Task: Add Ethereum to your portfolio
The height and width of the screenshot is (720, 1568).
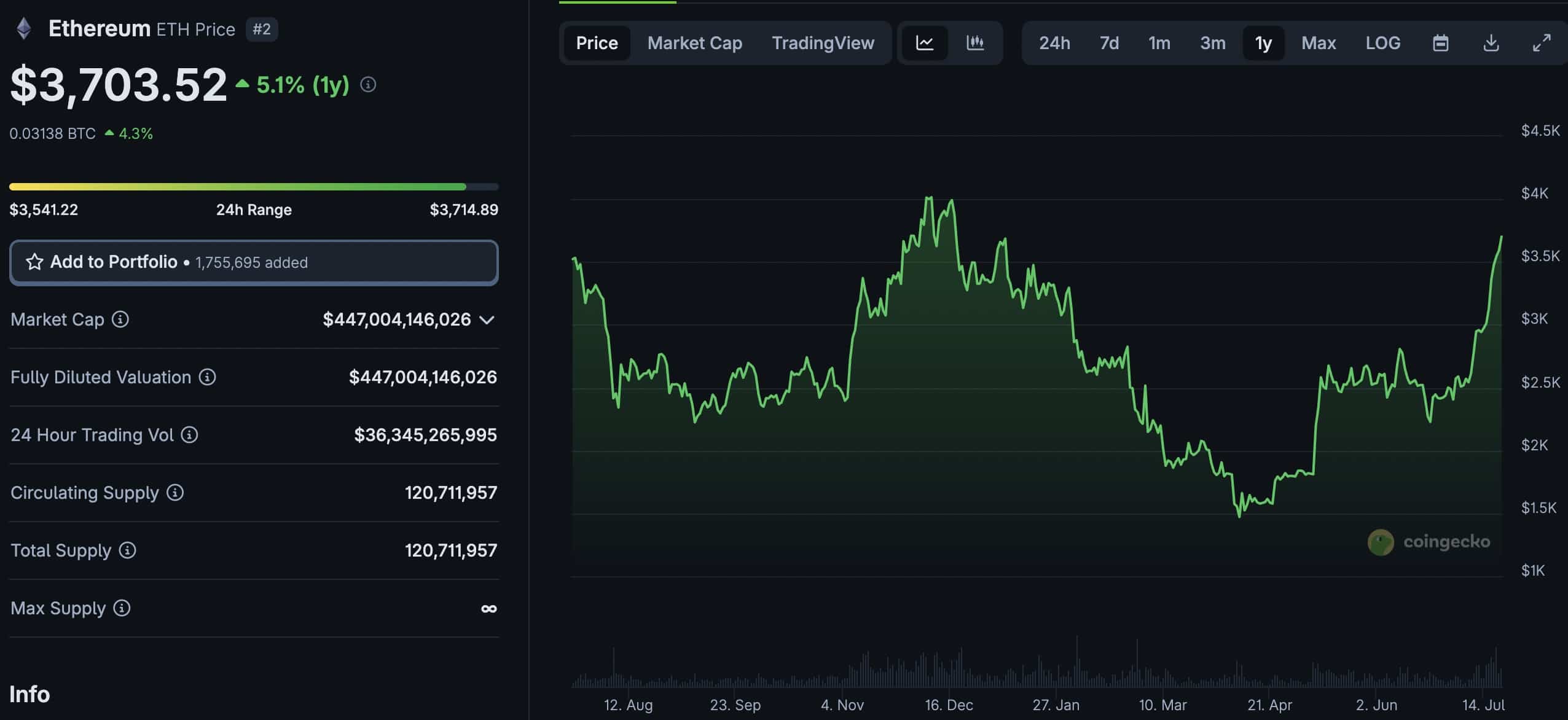Action: [x=114, y=262]
